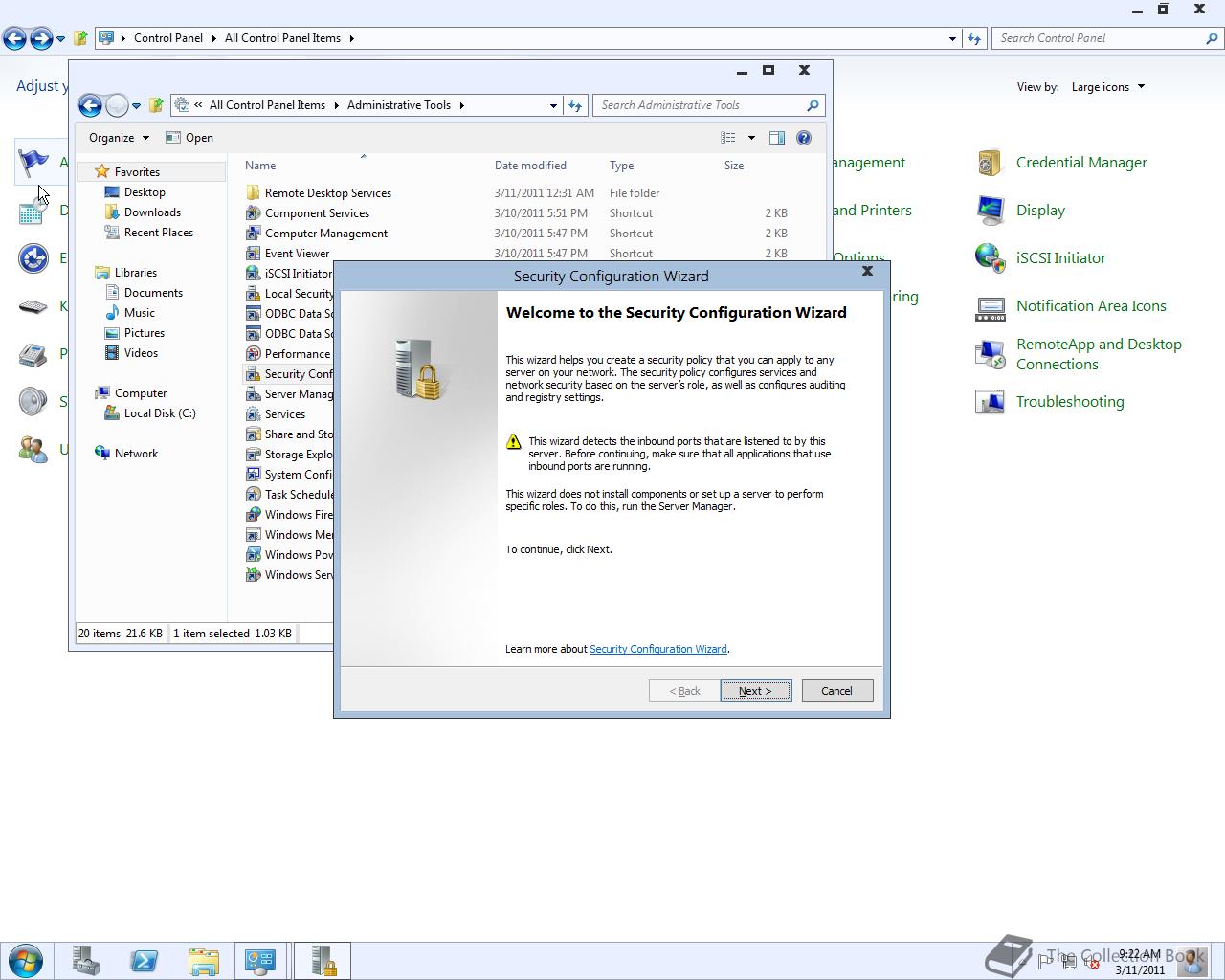
Task: Expand breadcrumb arrow after Administrative Tools
Action: click(461, 105)
